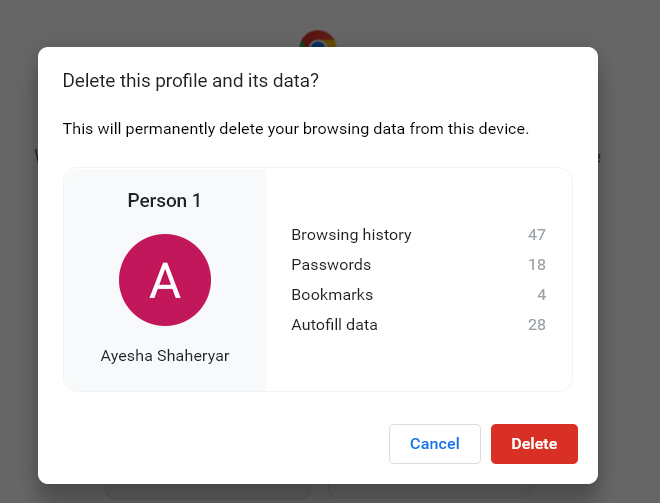Click the Bookmarks label
The image size is (660, 503).
pyautogui.click(x=332, y=295)
